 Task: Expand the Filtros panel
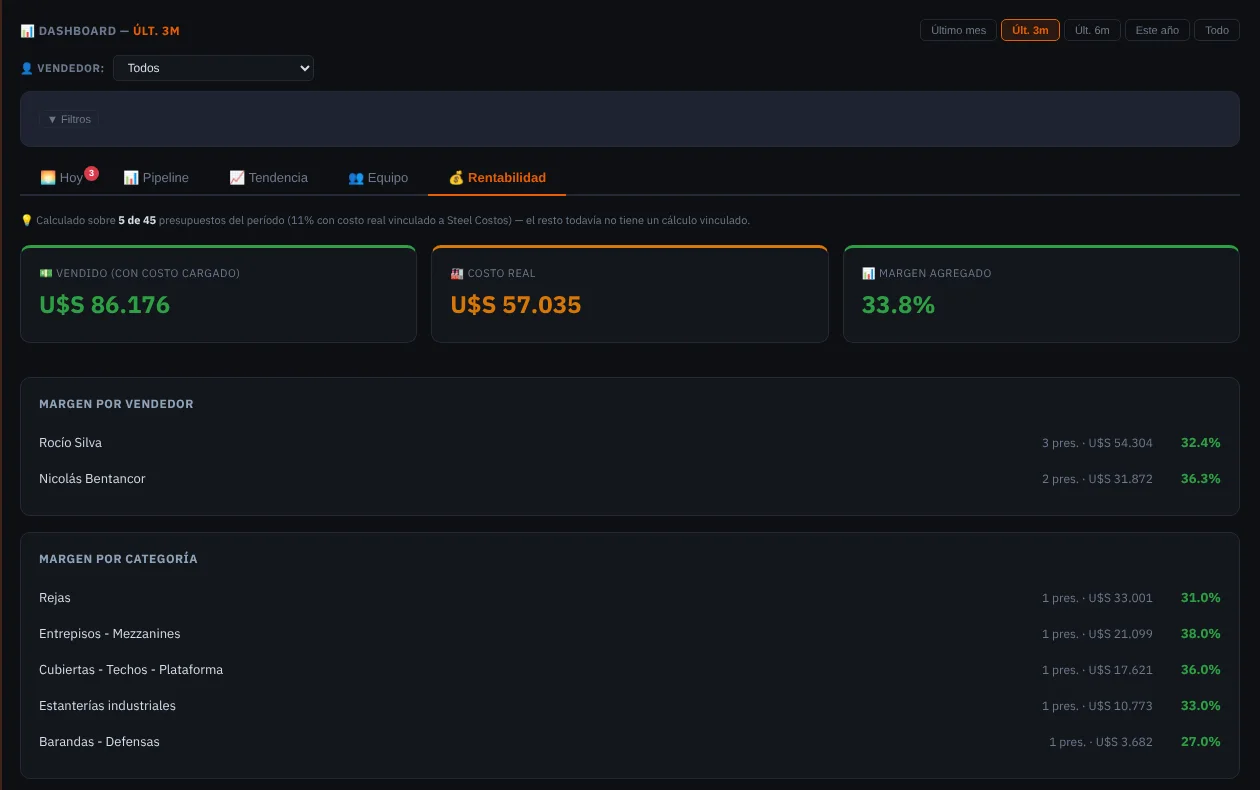point(69,119)
